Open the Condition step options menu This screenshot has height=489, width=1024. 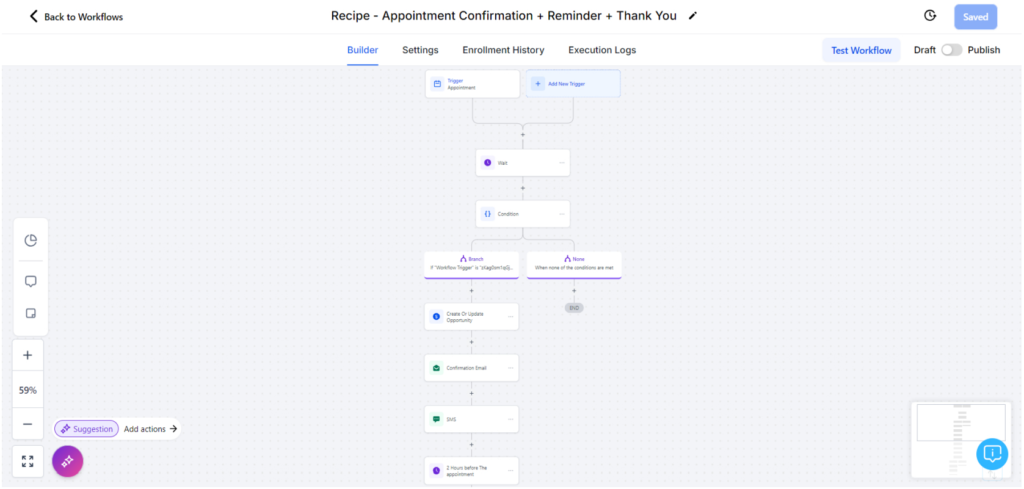[x=562, y=214]
